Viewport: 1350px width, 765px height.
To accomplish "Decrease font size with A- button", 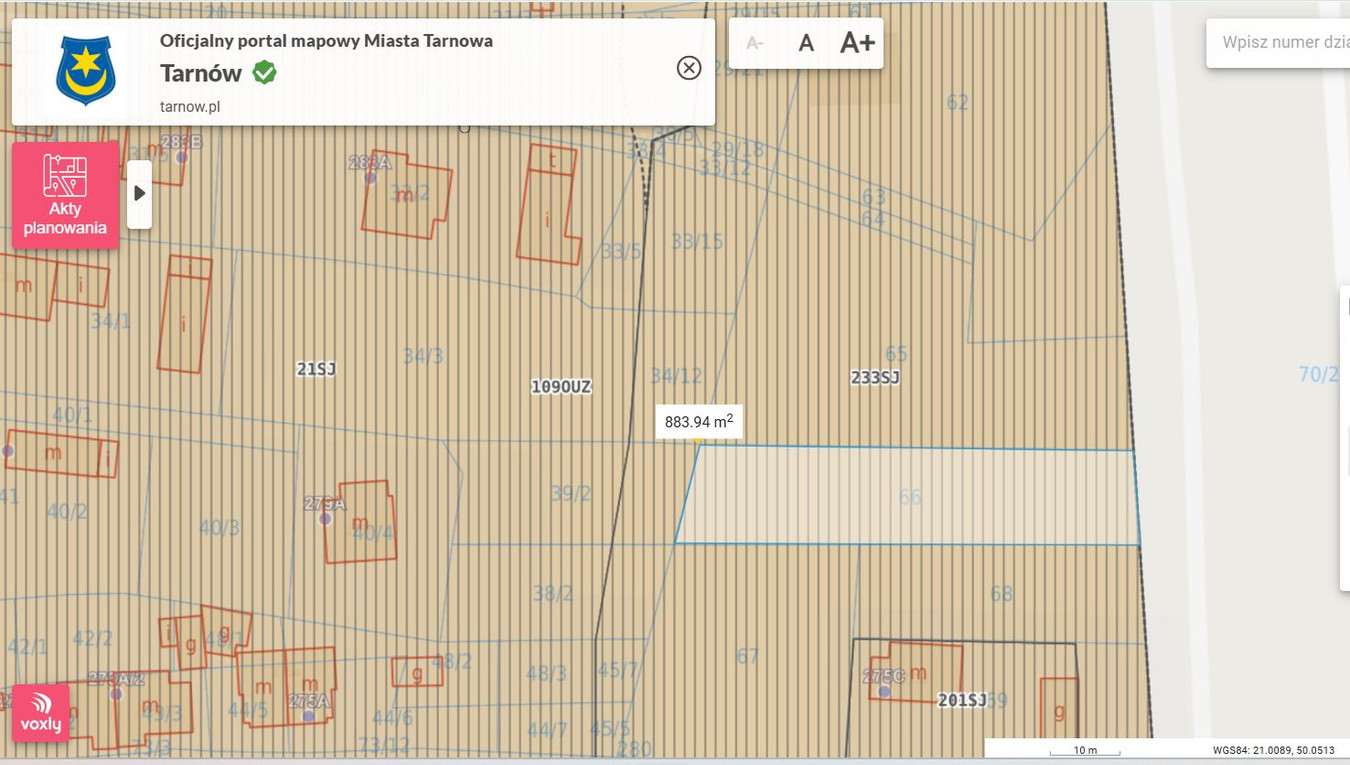I will coord(755,43).
